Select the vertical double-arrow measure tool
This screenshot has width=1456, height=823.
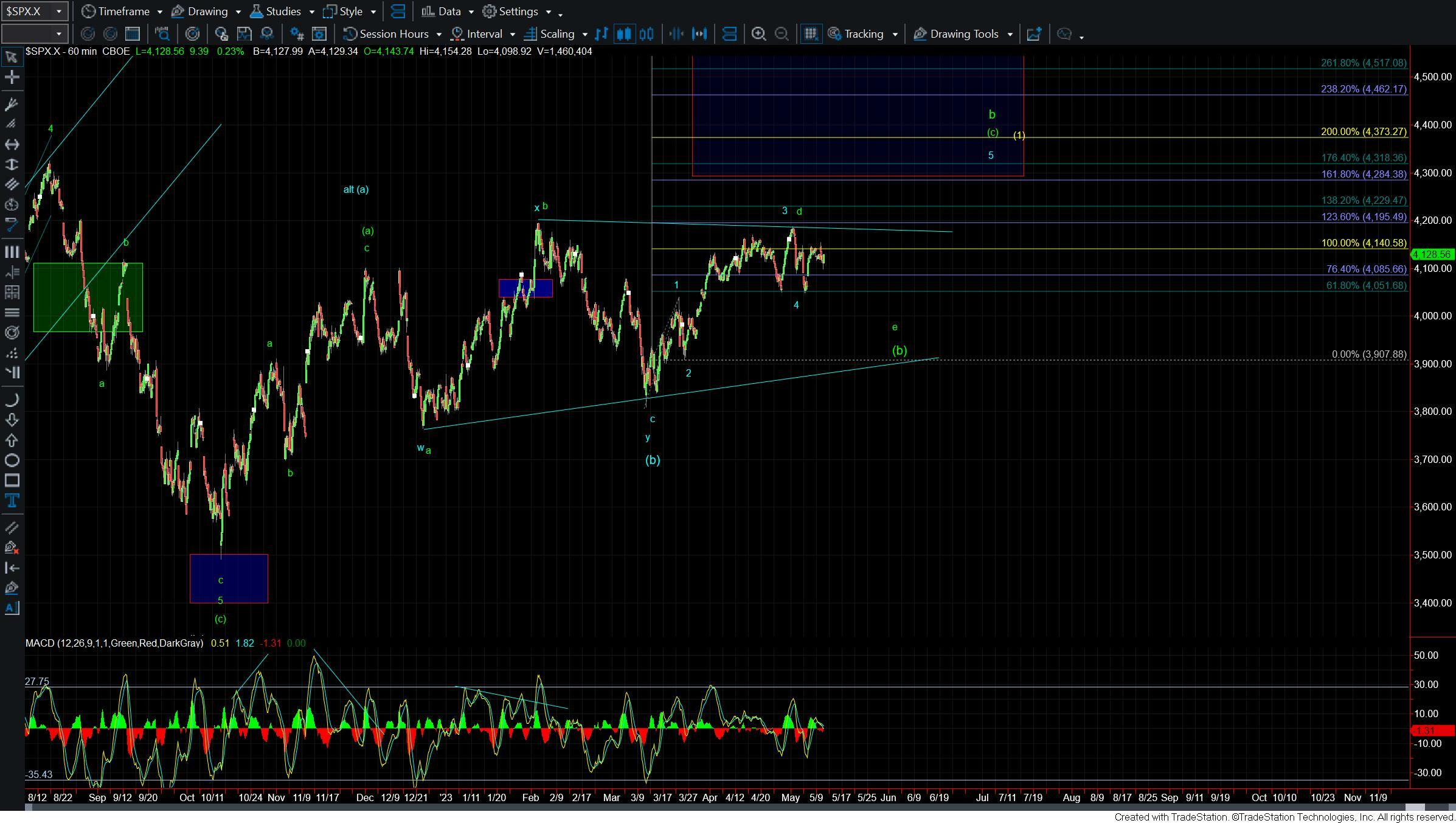(11, 164)
